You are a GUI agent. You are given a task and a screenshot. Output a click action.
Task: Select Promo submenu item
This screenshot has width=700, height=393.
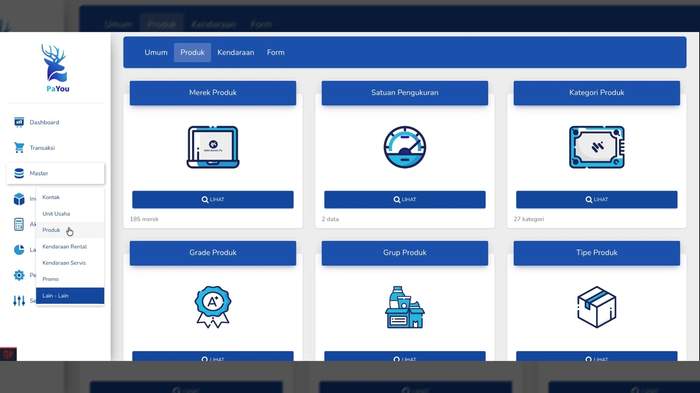click(x=70, y=279)
